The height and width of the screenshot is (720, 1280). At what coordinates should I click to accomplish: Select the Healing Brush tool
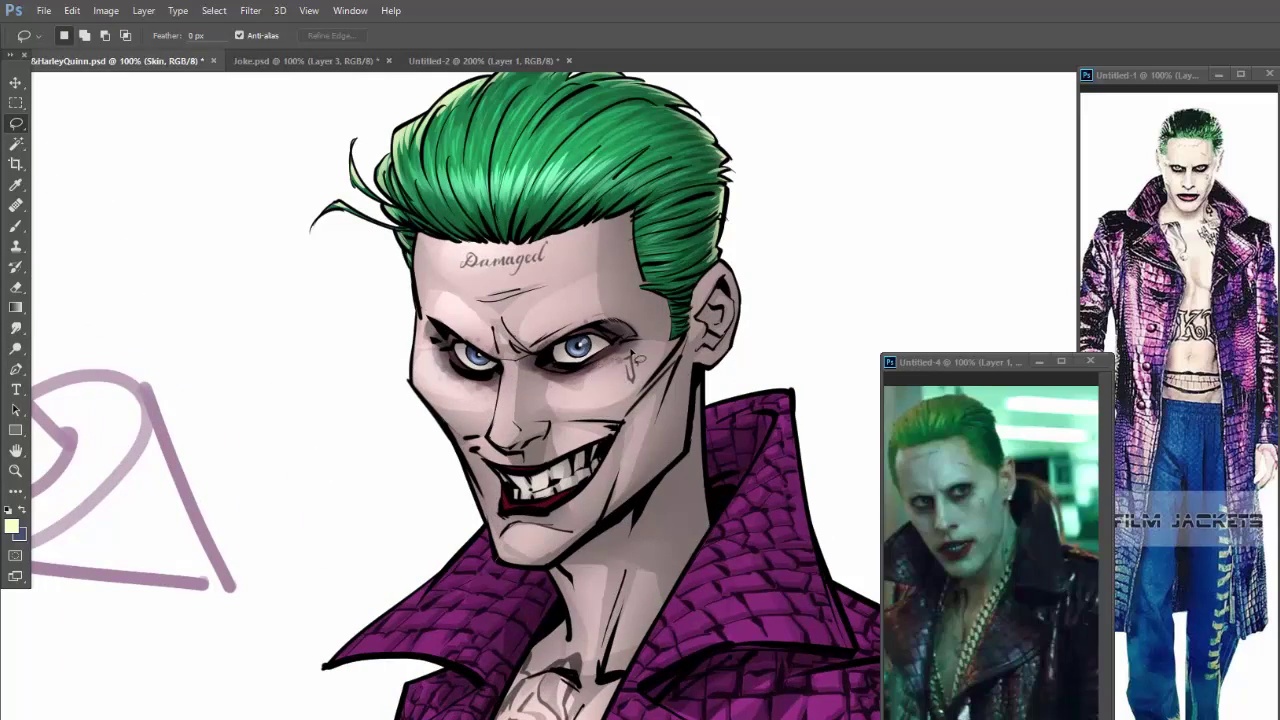16,205
